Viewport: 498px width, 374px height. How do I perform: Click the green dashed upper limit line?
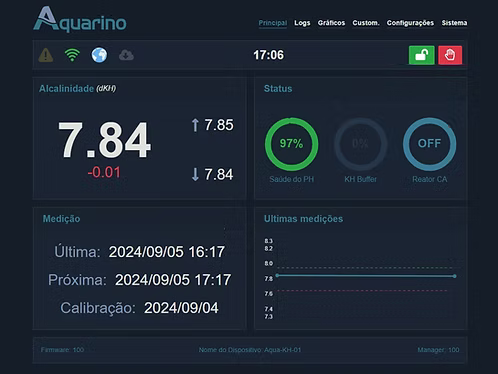pyautogui.click(x=364, y=268)
